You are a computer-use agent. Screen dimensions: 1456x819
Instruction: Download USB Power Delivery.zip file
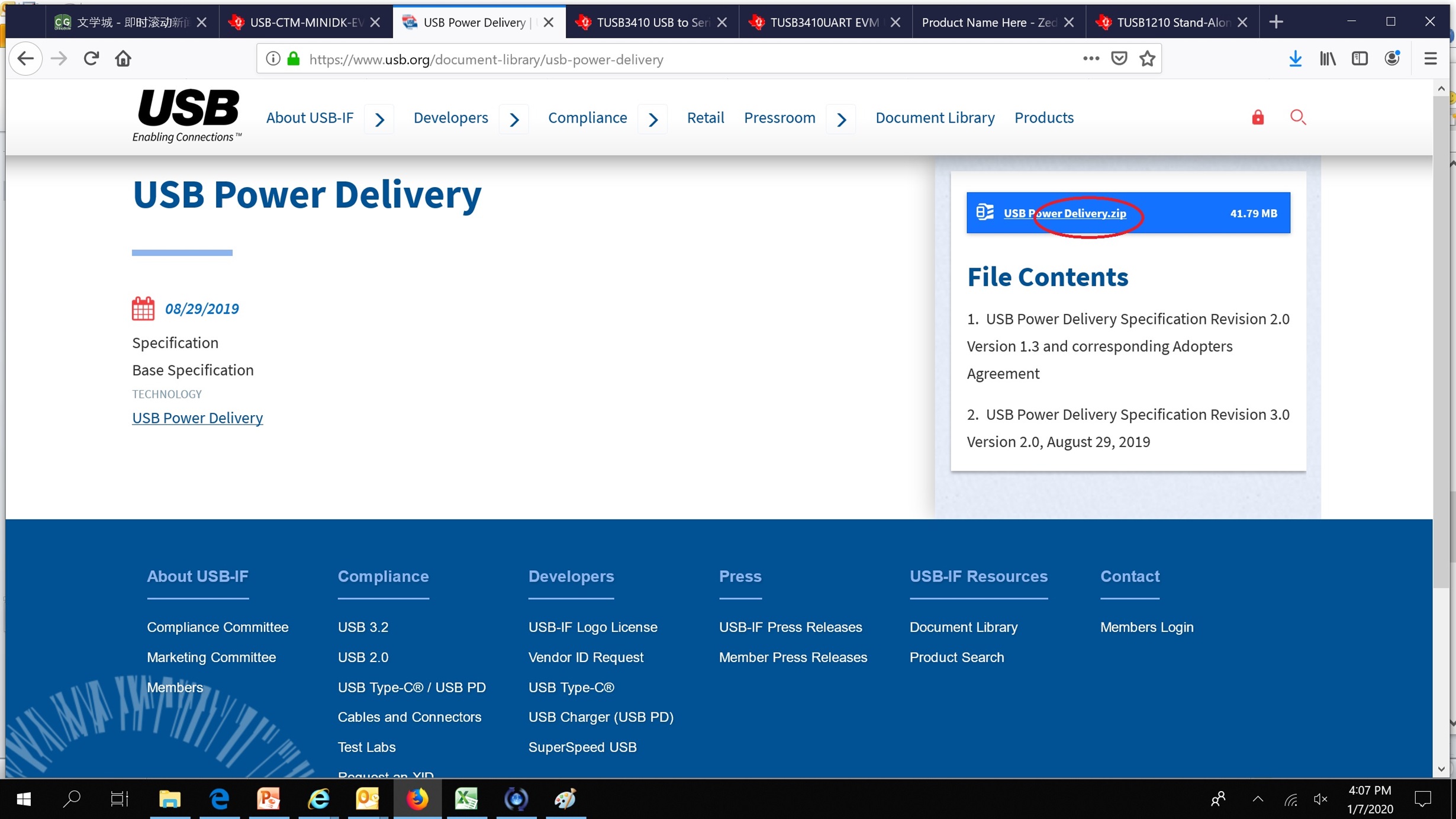click(1064, 213)
